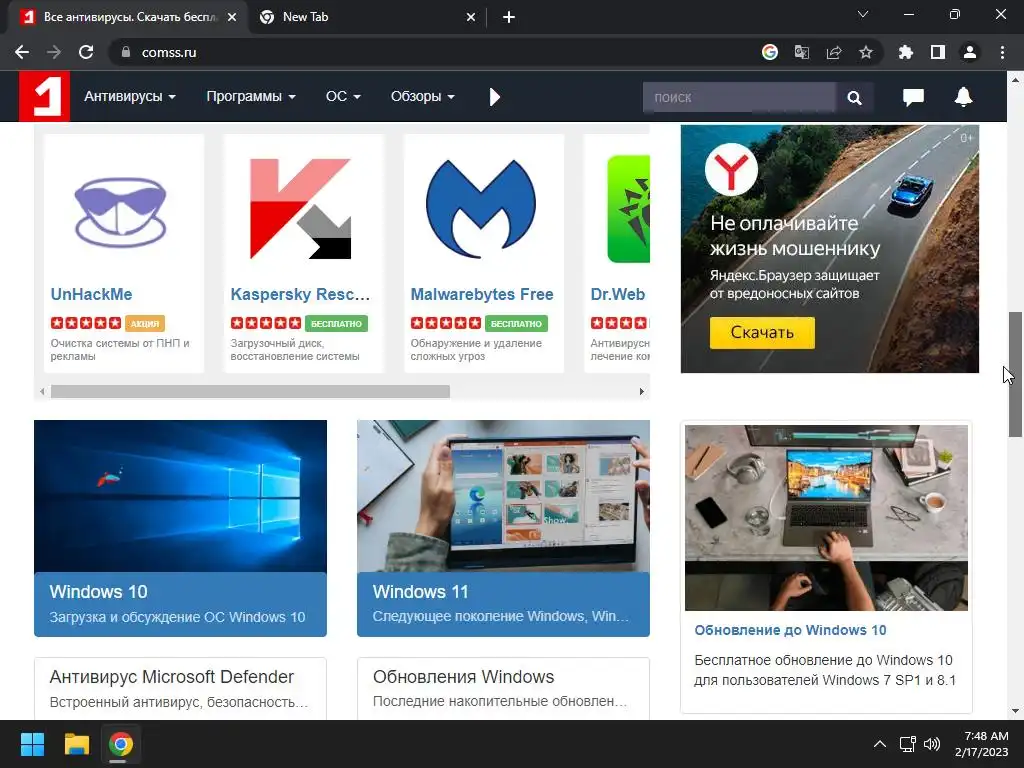Click carousel scroll right arrow
The width and height of the screenshot is (1024, 768).
(x=641, y=392)
